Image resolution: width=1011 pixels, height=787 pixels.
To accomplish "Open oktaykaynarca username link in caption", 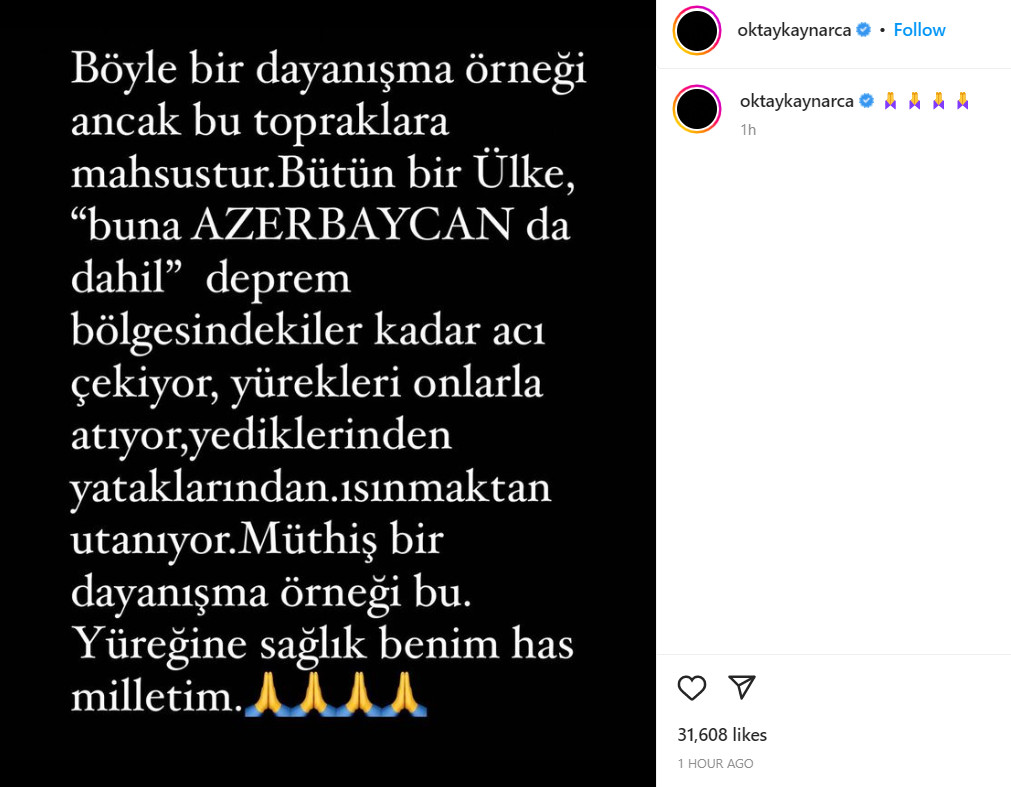I will 796,101.
